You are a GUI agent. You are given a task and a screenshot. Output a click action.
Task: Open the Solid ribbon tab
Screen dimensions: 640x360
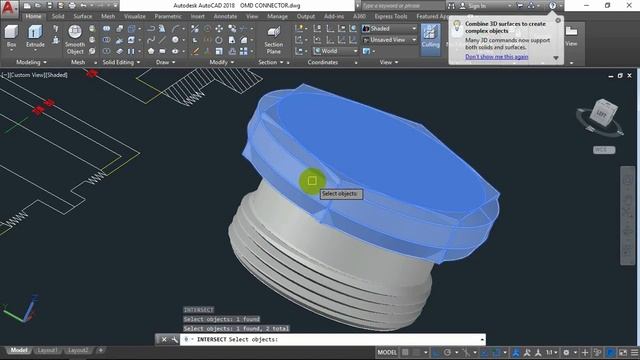tap(58, 16)
